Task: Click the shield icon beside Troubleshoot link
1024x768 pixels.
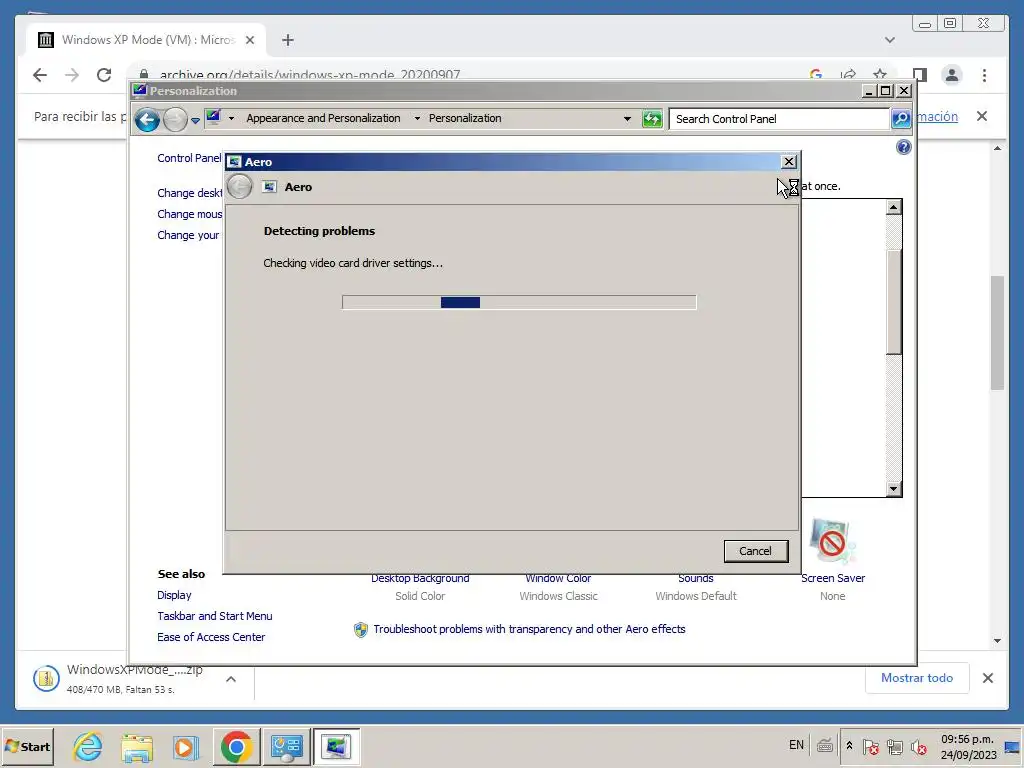Action: click(x=360, y=630)
